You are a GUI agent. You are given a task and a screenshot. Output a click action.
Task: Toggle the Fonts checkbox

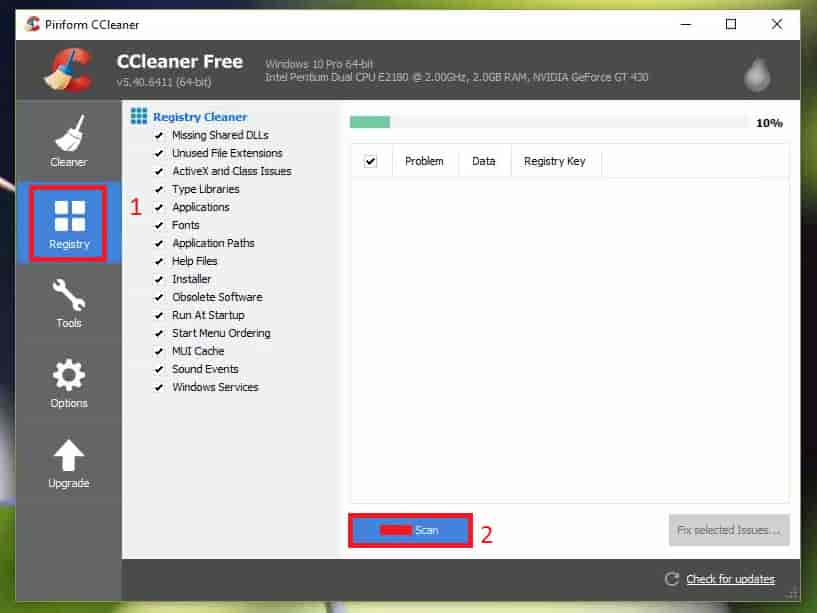(159, 226)
